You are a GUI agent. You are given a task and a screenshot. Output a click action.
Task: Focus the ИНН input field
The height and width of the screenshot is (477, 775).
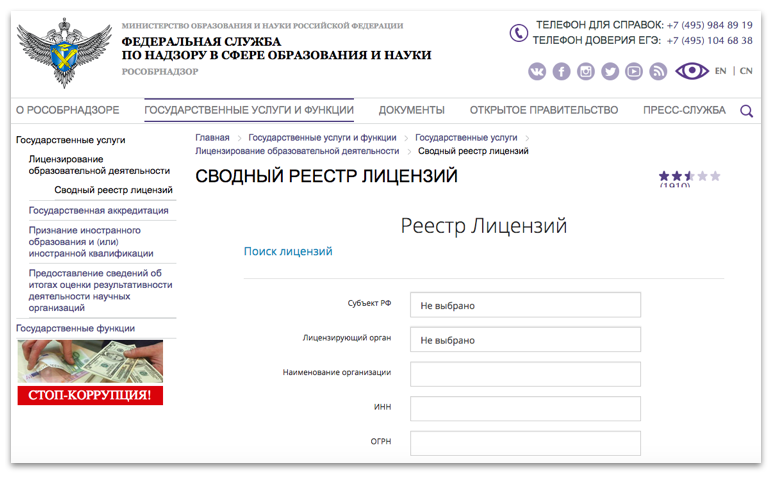tap(525, 409)
